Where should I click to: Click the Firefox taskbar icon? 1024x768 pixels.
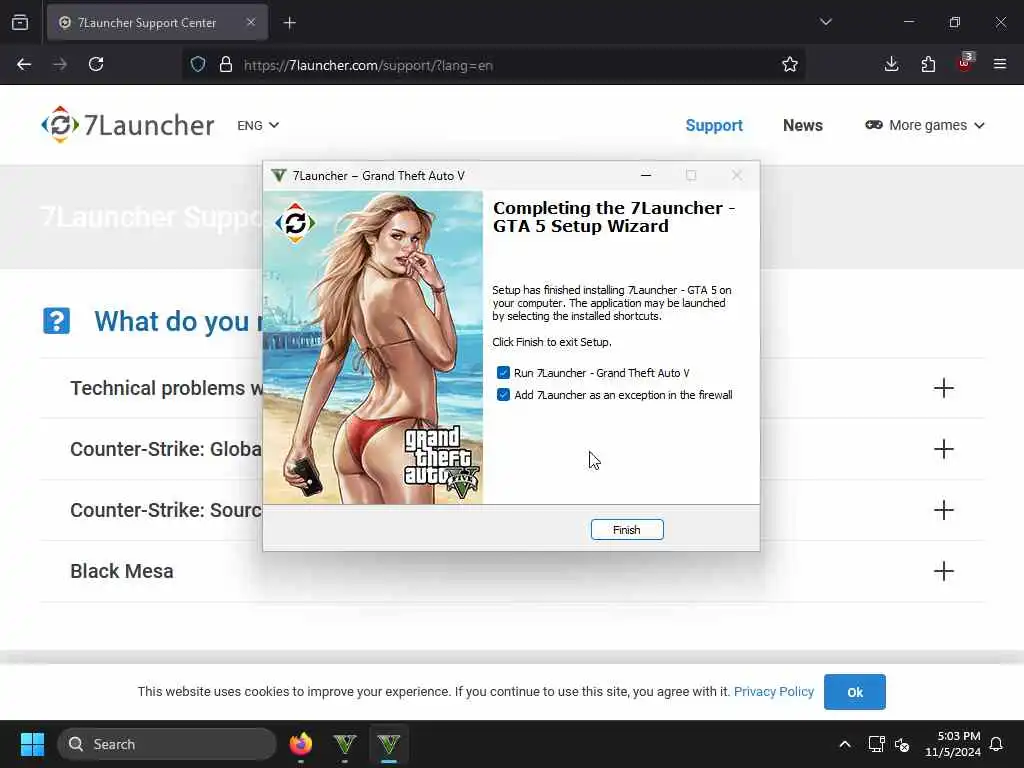(x=300, y=744)
